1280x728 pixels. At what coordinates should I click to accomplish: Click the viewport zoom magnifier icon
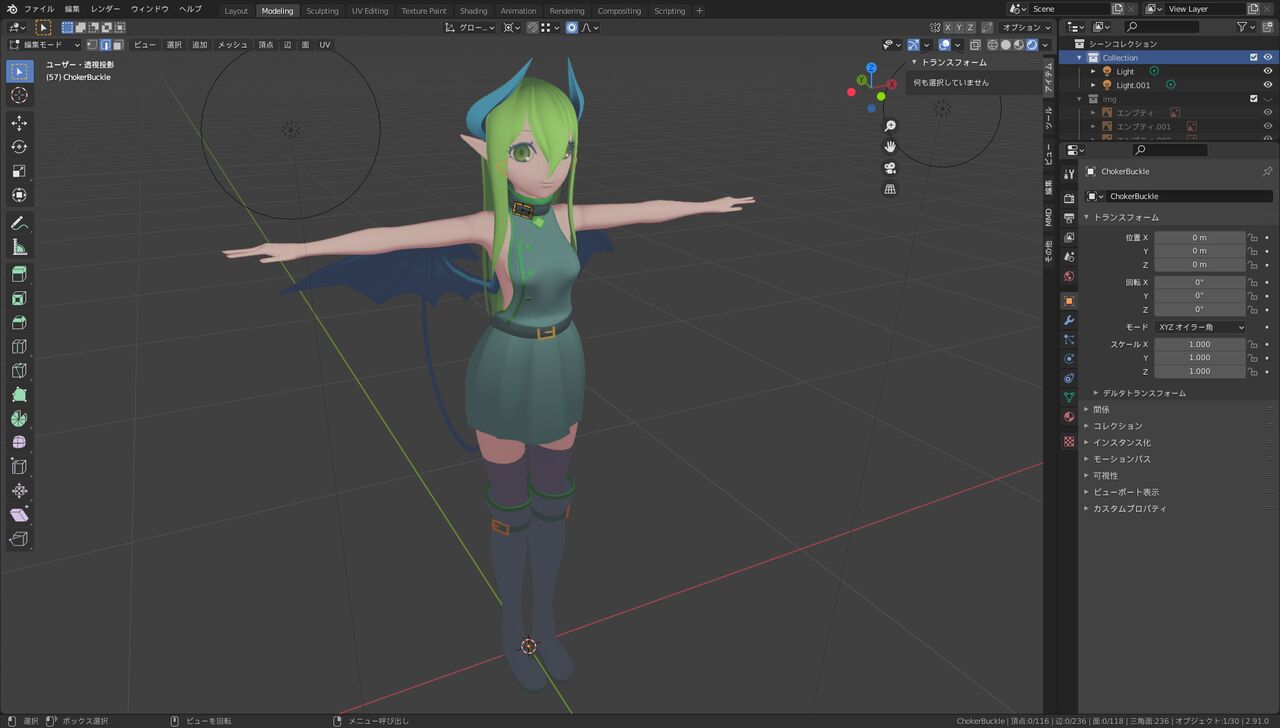890,126
